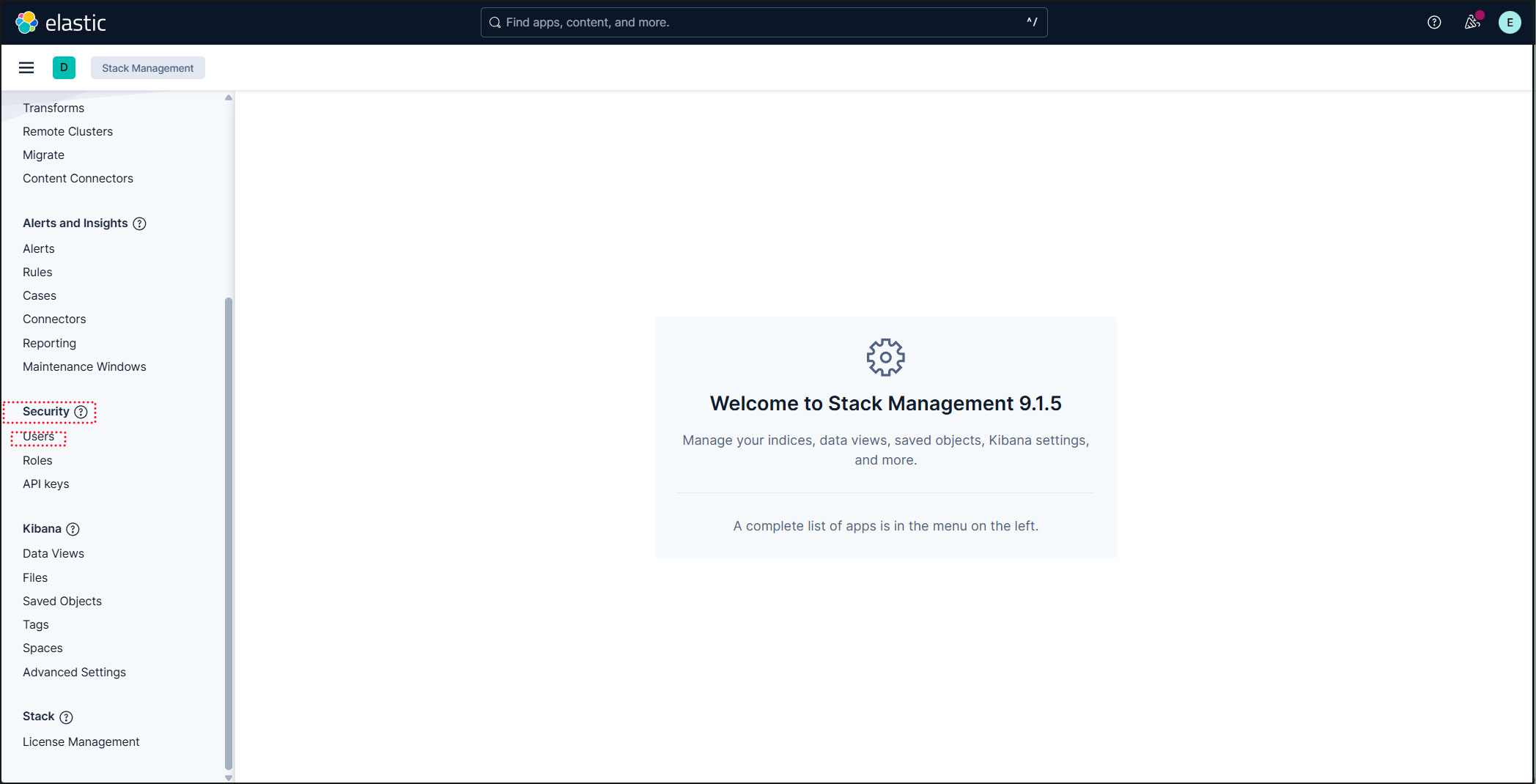Click the Find apps search field
1536x784 pixels.
pos(763,23)
